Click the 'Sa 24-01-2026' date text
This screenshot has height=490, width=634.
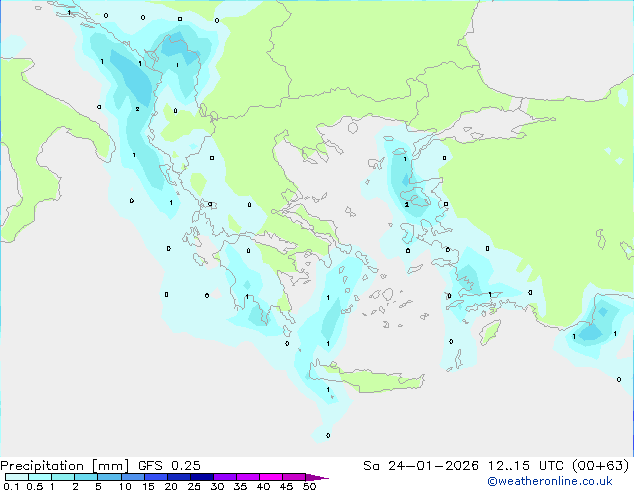[x=421, y=466]
